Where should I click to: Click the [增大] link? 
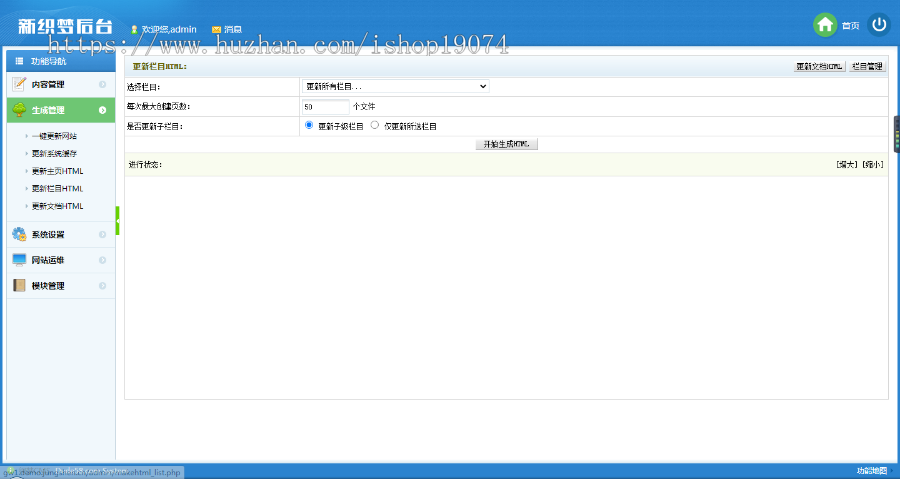[847, 165]
